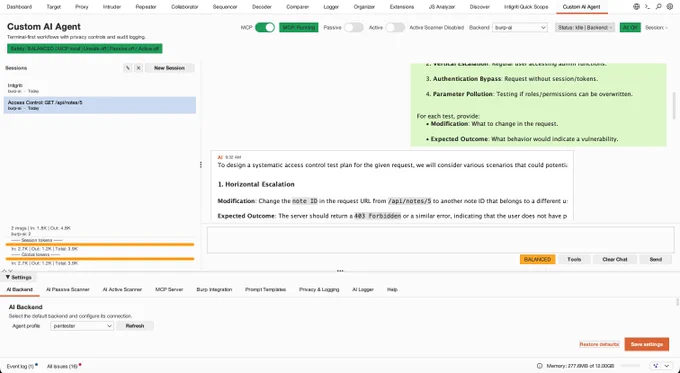Open the Intigriti Quick Scope tab

(x=526, y=7)
